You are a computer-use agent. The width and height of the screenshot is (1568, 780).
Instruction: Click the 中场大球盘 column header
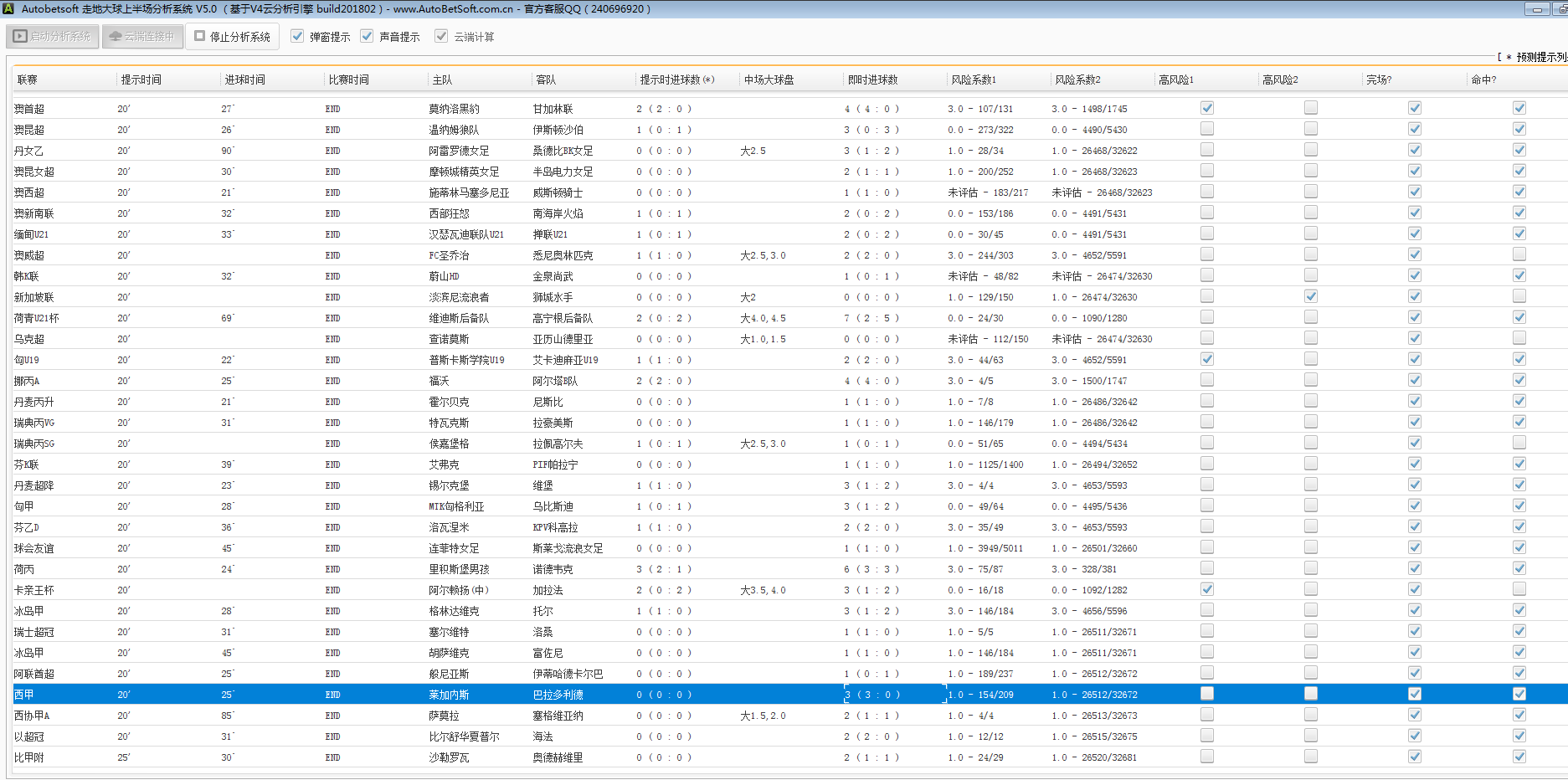(x=769, y=80)
